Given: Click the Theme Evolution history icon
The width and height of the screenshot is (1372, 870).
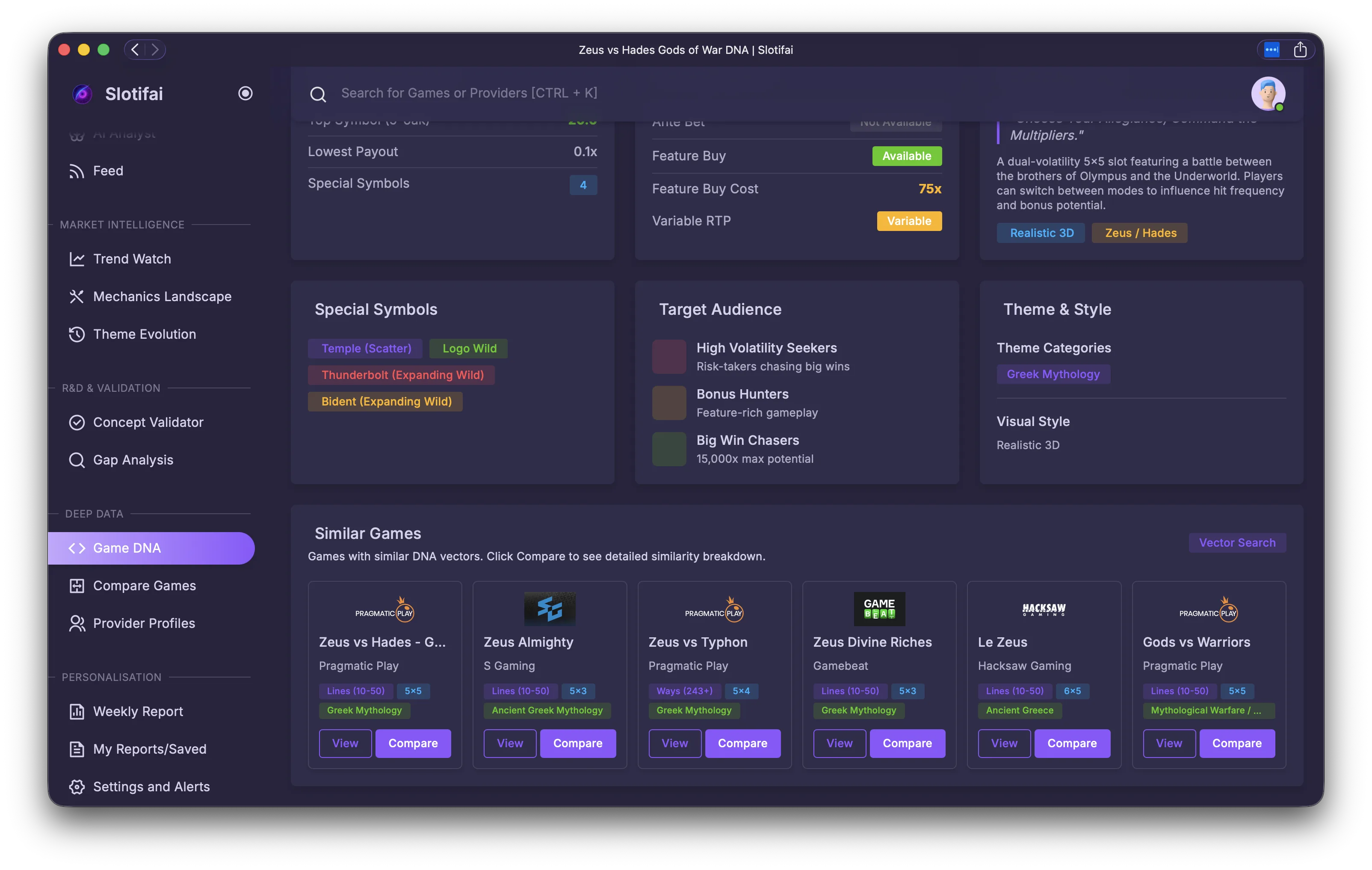Looking at the screenshot, I should pos(77,334).
